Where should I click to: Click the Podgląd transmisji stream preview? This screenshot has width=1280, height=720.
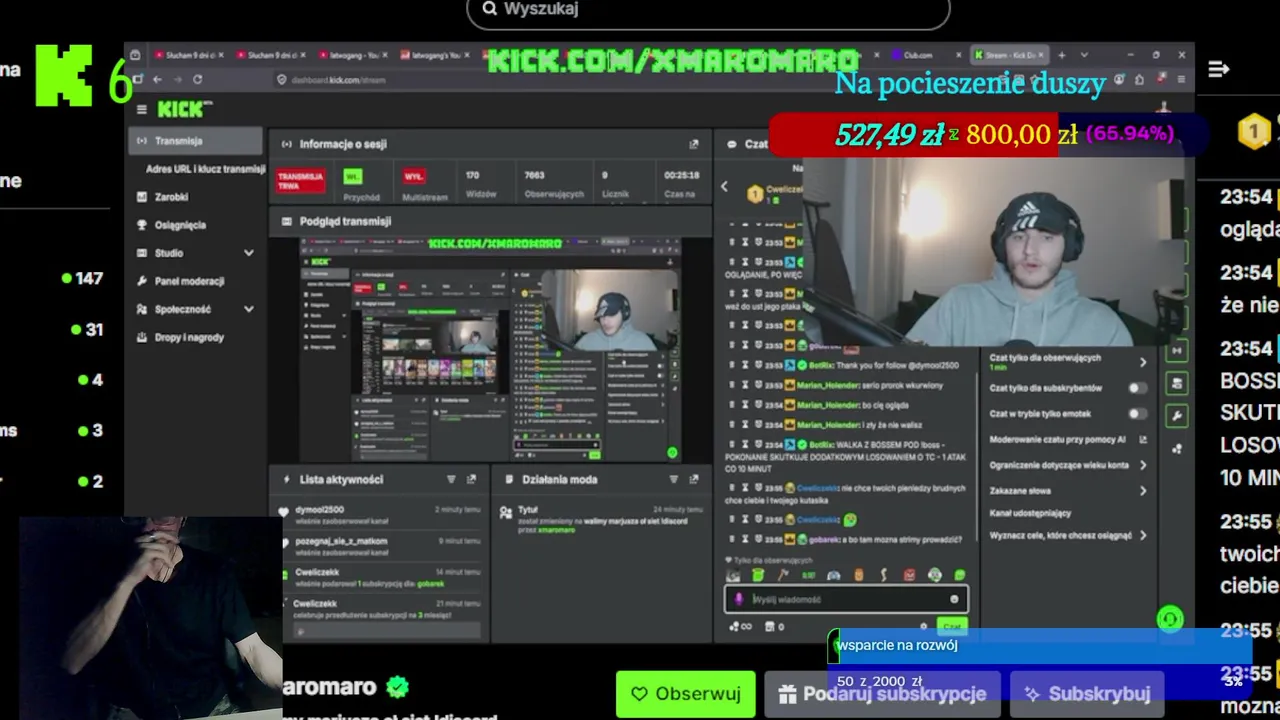point(490,349)
